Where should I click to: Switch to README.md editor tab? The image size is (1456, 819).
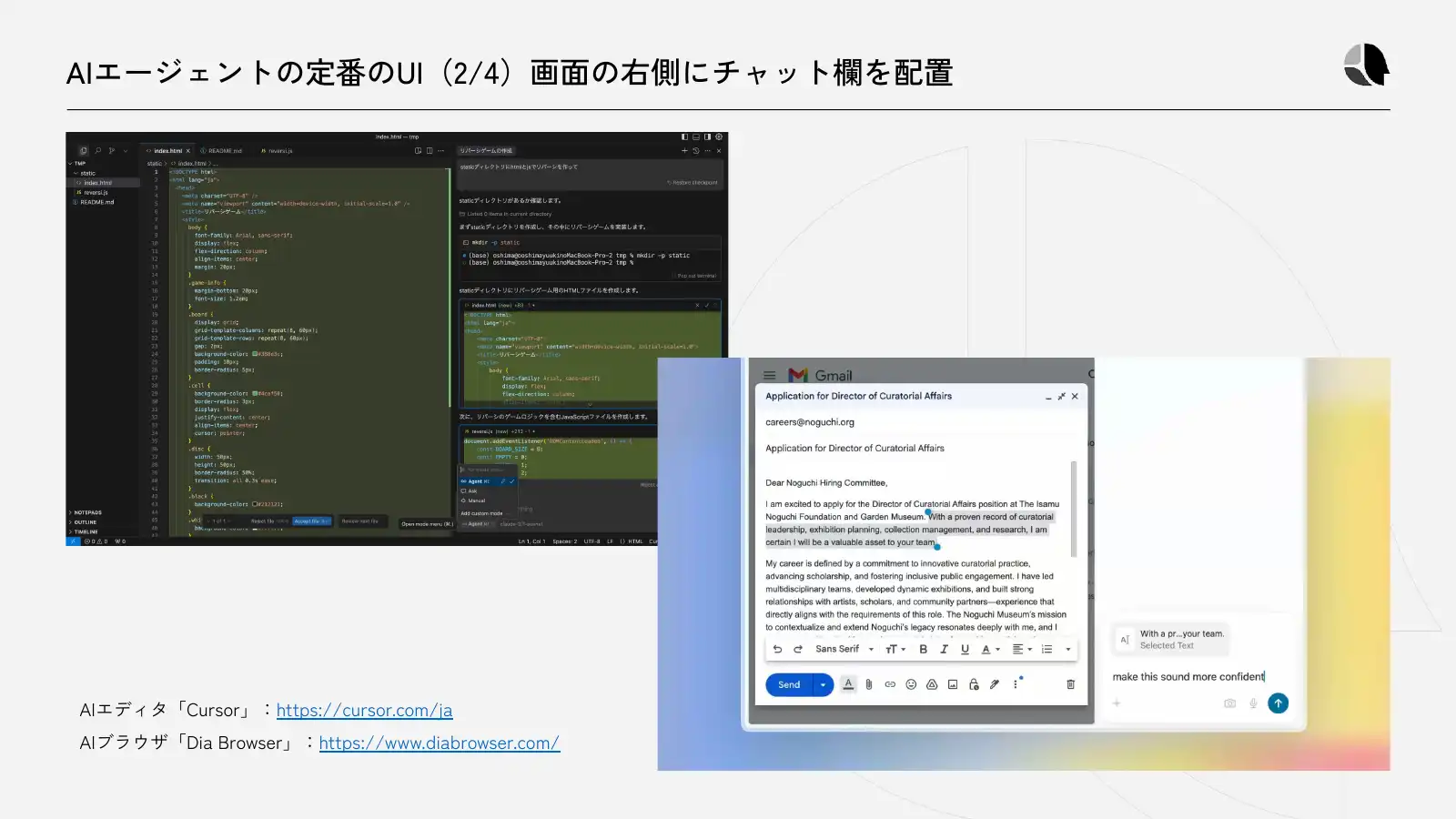click(221, 151)
